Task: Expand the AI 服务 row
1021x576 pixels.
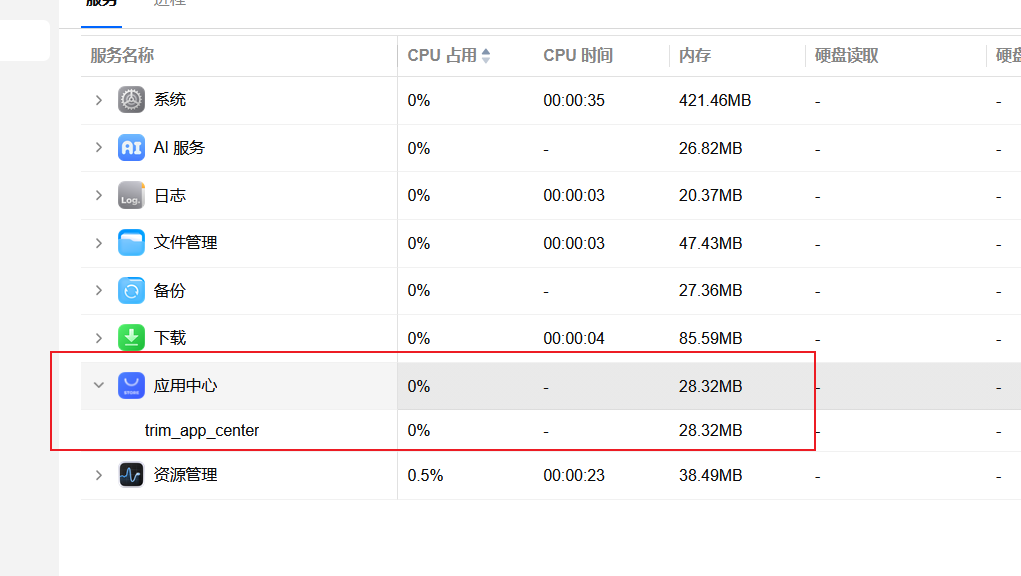Action: (98, 148)
